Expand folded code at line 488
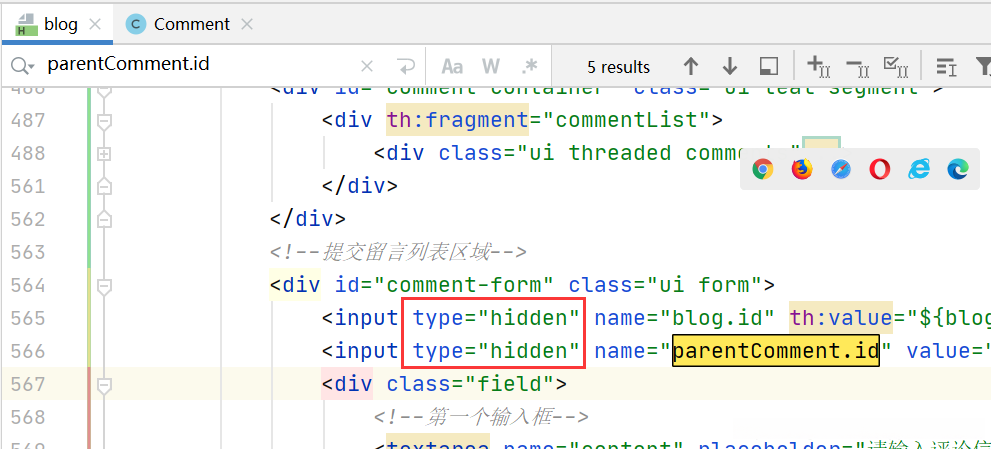 (104, 154)
